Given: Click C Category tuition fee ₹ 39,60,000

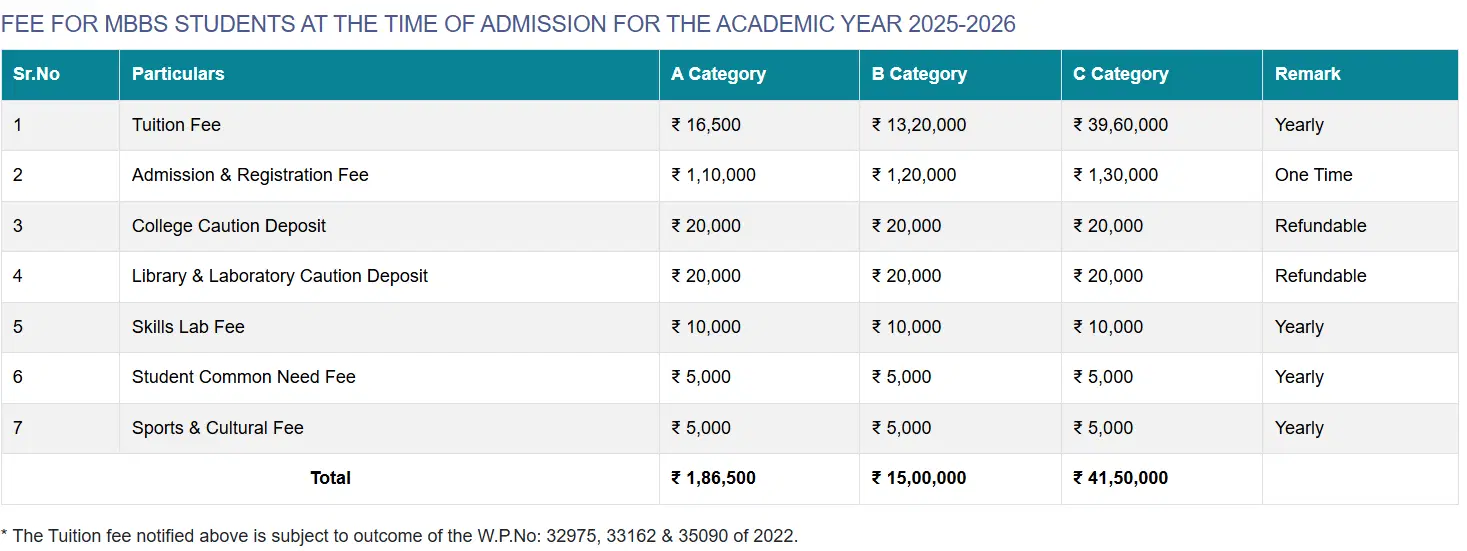Looking at the screenshot, I should click(1120, 125).
